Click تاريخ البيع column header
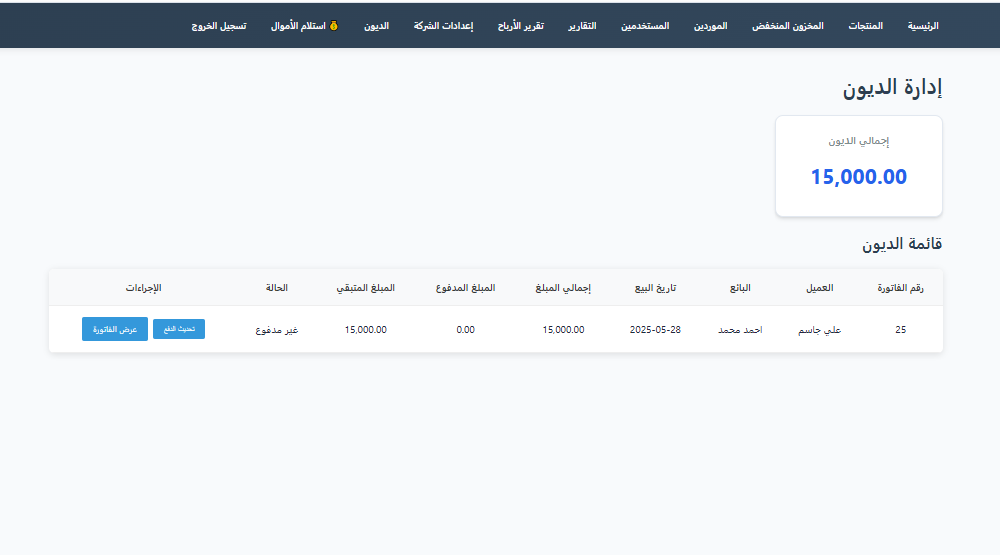 click(x=655, y=288)
